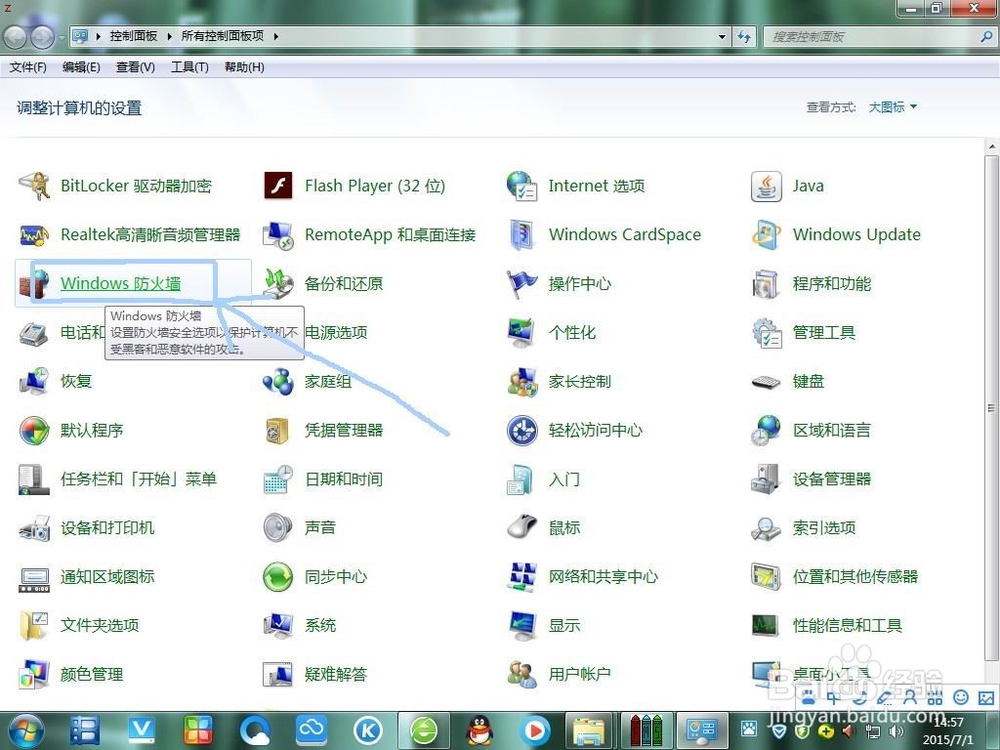Viewport: 1000px width, 750px height.
Task: Launch QQ from the taskbar
Action: pyautogui.click(x=479, y=731)
